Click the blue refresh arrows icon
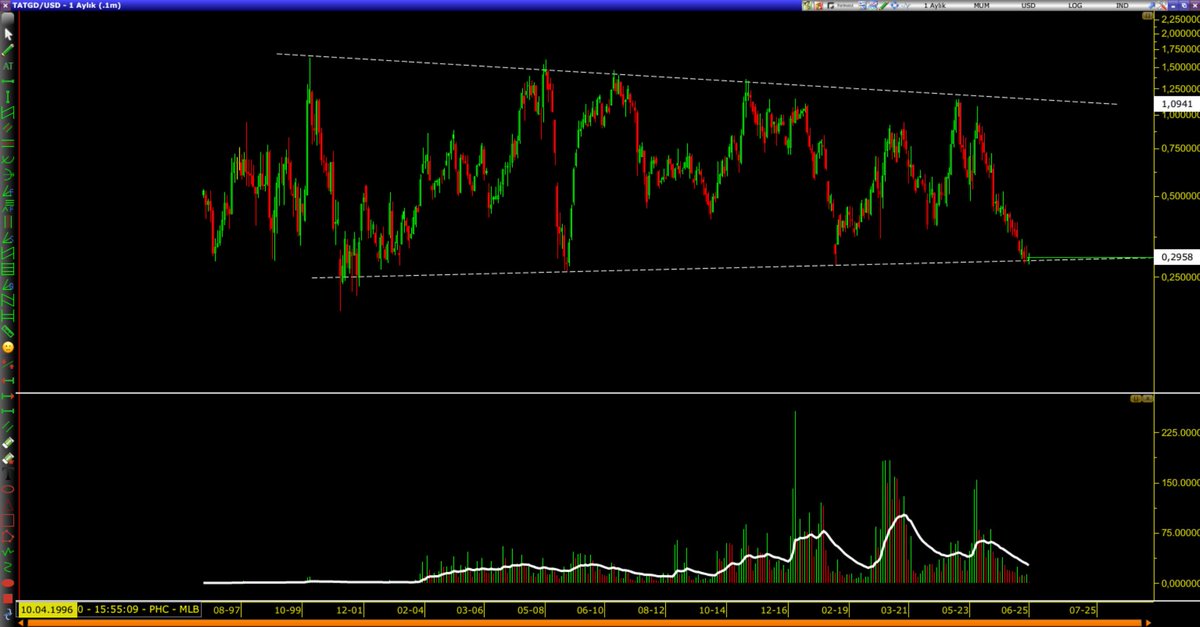1200x627 pixels. click(8, 613)
